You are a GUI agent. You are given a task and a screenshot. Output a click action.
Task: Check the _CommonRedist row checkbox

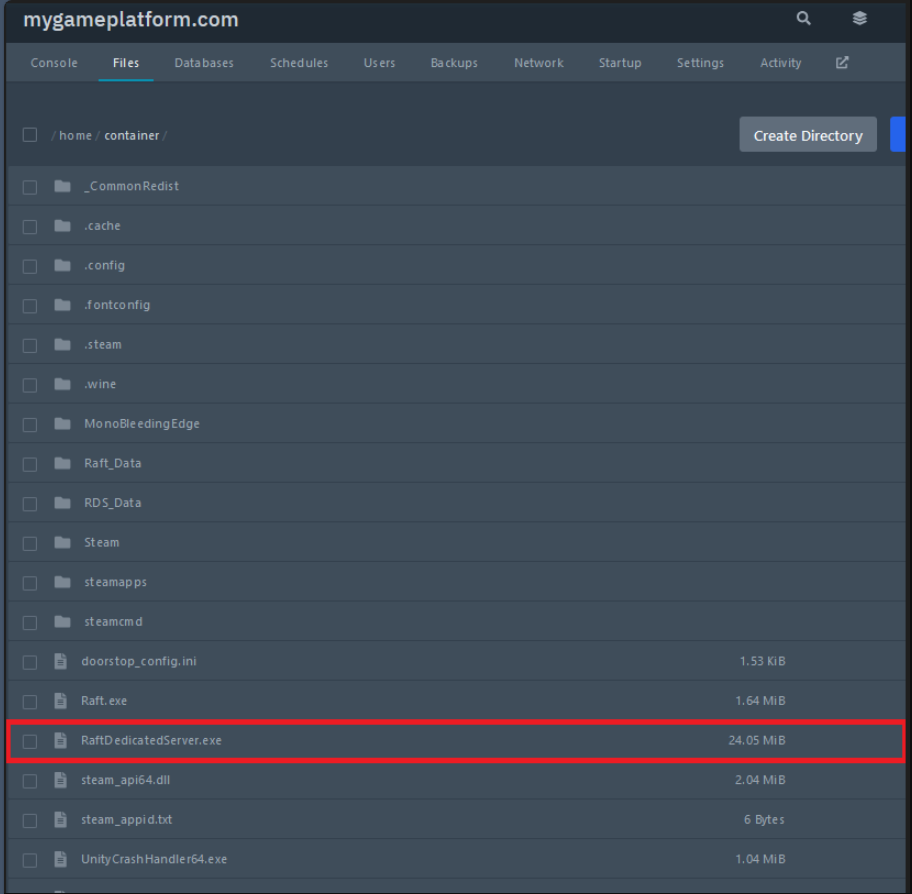(30, 187)
